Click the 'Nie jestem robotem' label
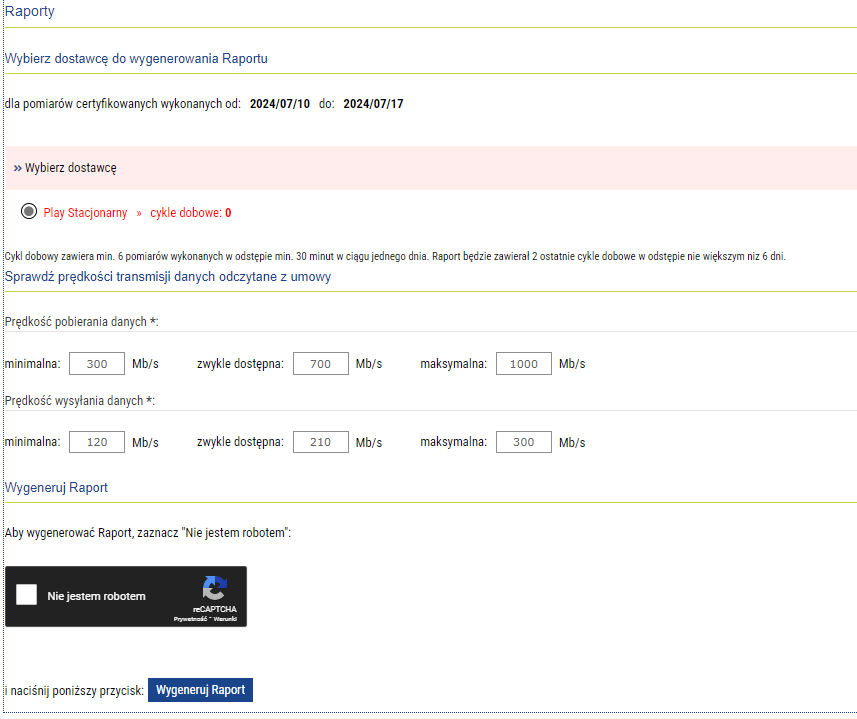Viewport: 857px width, 719px height. pyautogui.click(x=97, y=596)
